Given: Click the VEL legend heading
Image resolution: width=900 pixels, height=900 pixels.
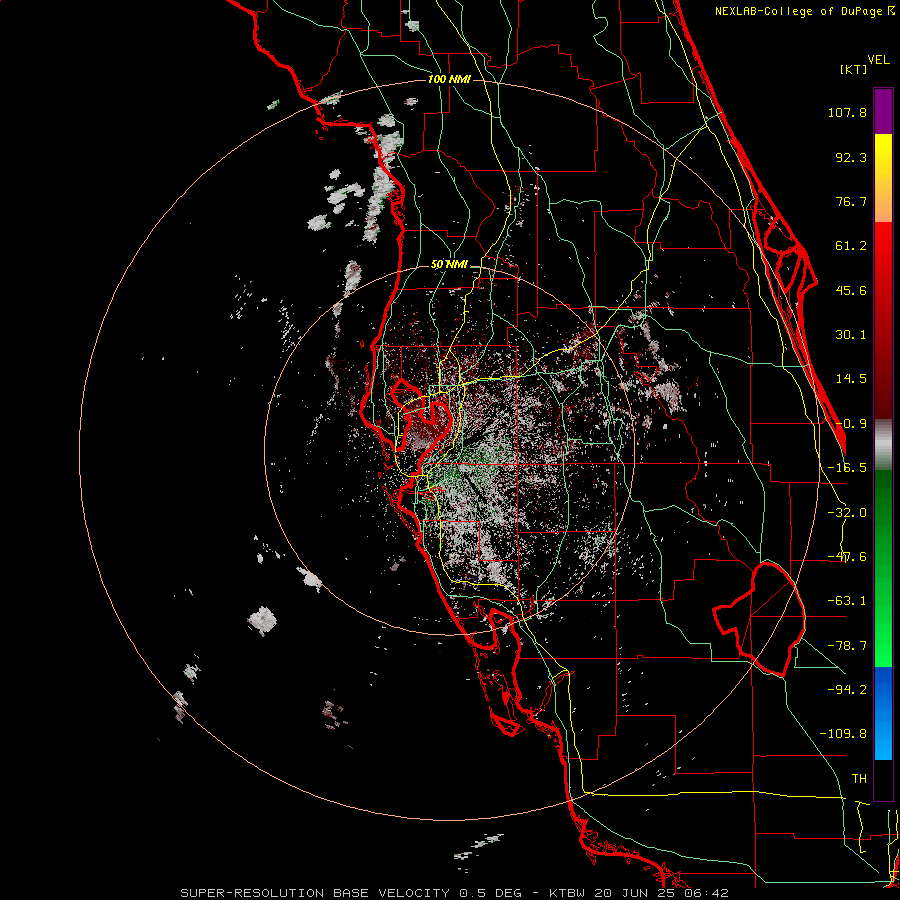Looking at the screenshot, I should (878, 60).
